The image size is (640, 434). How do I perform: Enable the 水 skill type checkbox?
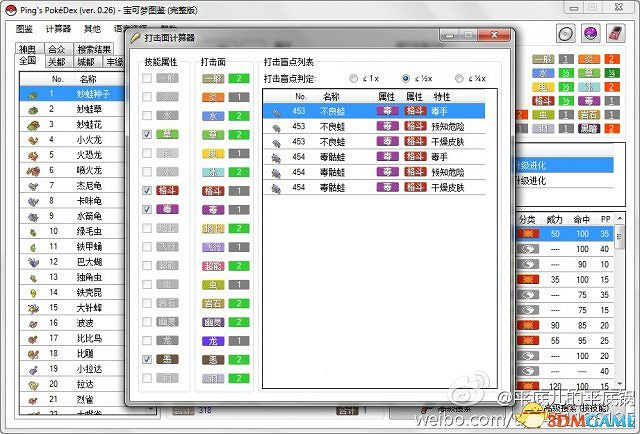147,116
